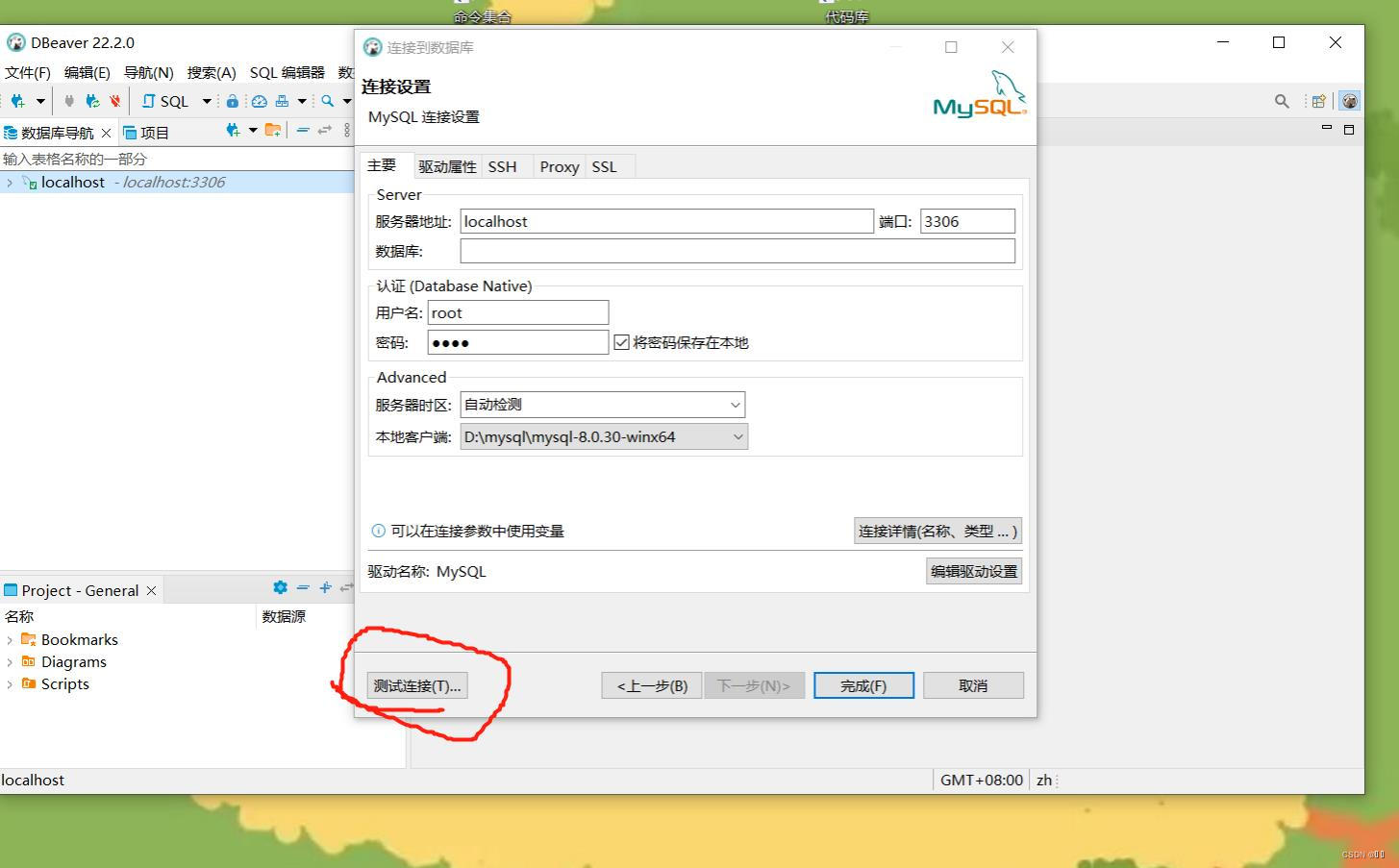Click the reconnect icon in the toolbar
Viewport: 1399px width, 868px height.
(x=92, y=100)
